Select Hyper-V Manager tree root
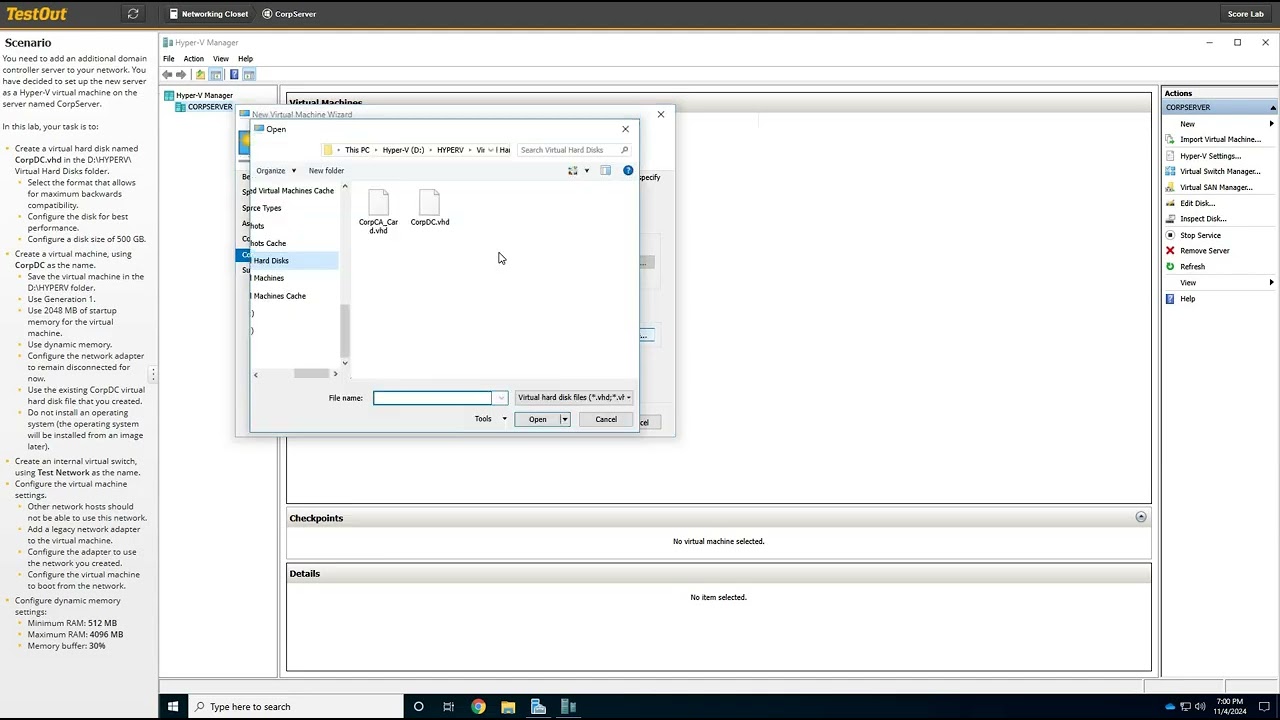 204,96
